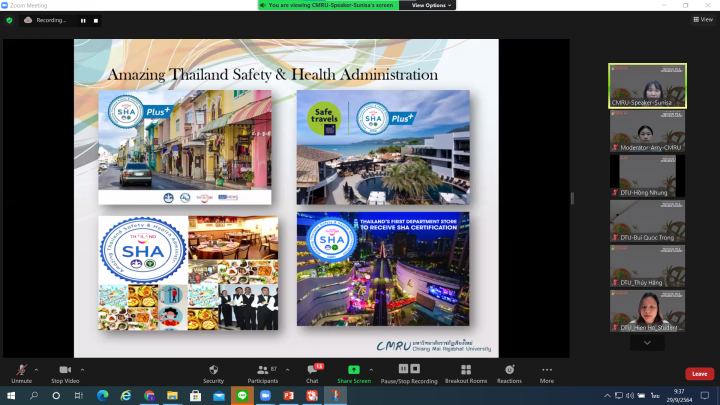The width and height of the screenshot is (720, 405).
Task: Expand the caret next to Participants
Action: pyautogui.click(x=287, y=370)
